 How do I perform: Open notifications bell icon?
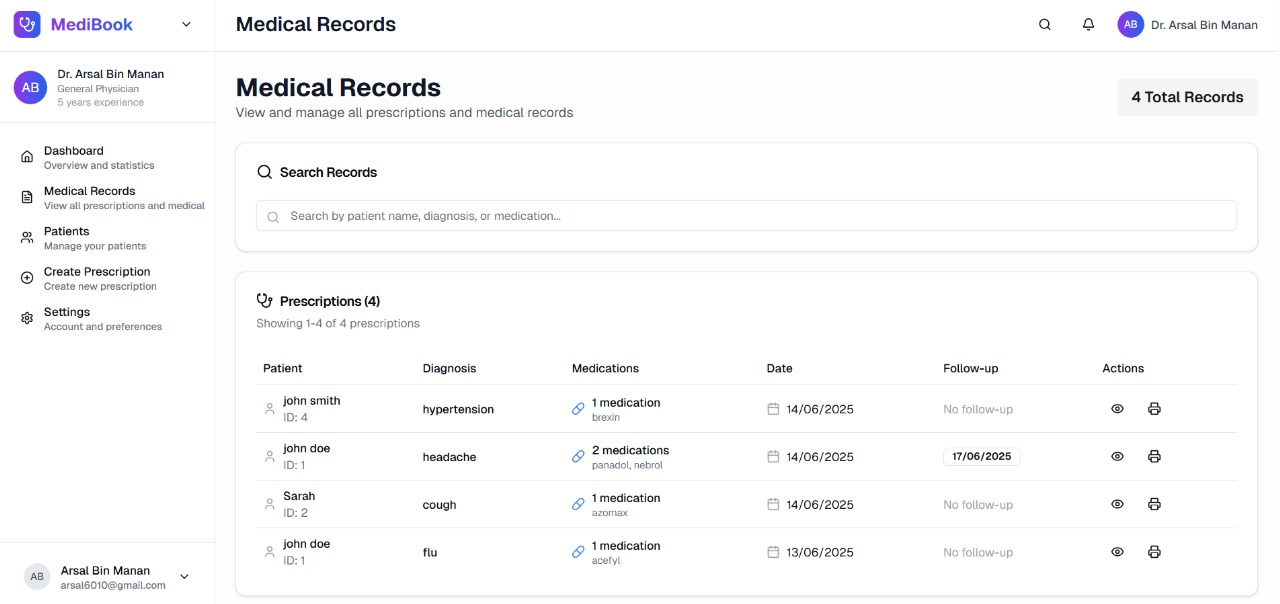pos(1089,25)
